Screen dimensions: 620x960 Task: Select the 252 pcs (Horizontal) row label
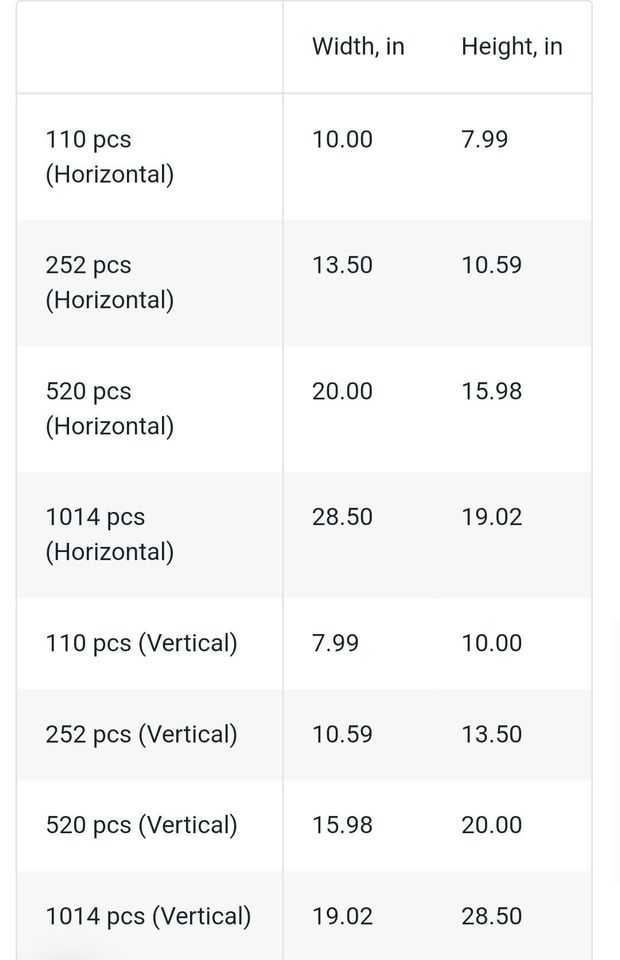(109, 283)
